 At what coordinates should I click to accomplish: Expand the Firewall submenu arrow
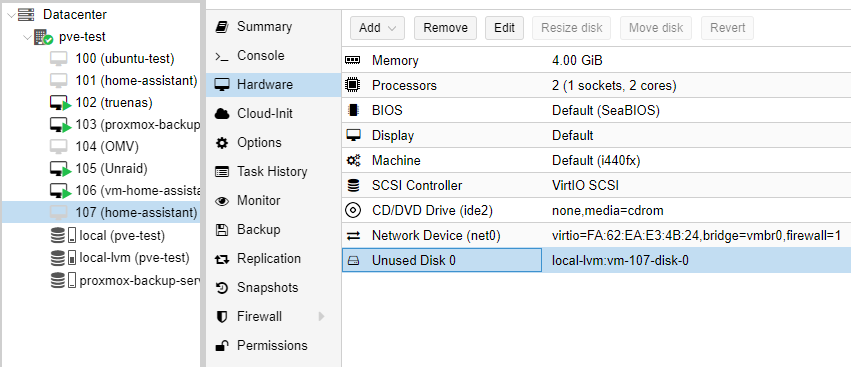[321, 316]
